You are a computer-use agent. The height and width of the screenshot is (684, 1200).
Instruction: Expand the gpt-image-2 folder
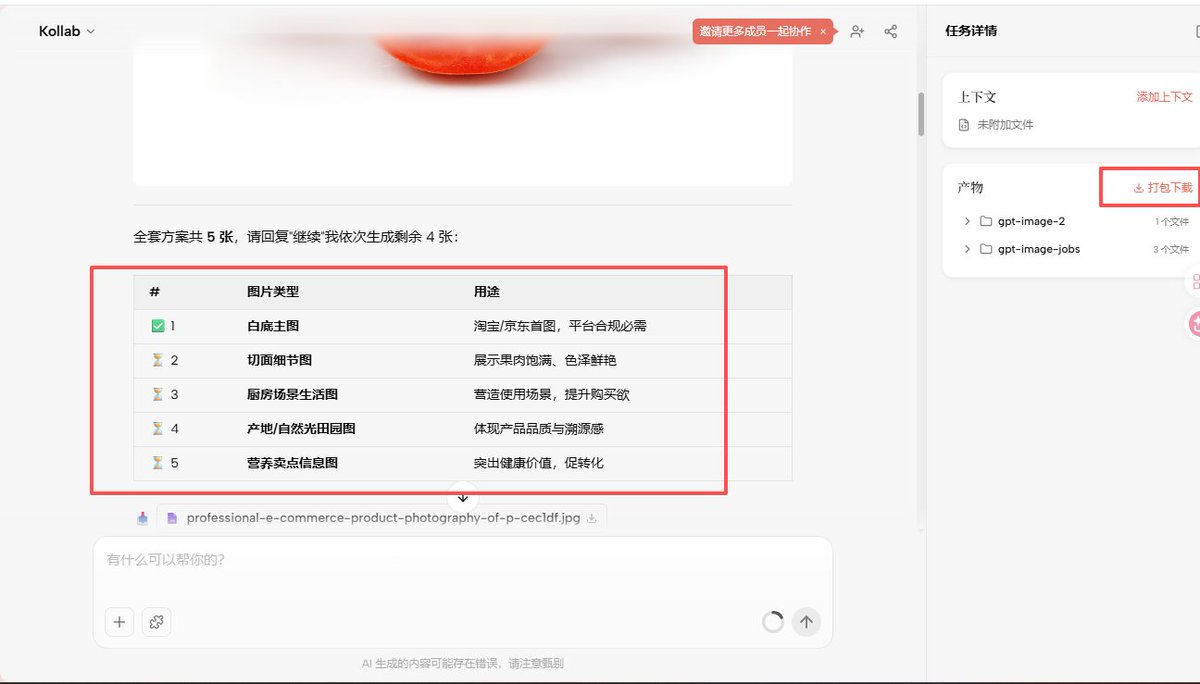click(x=966, y=221)
